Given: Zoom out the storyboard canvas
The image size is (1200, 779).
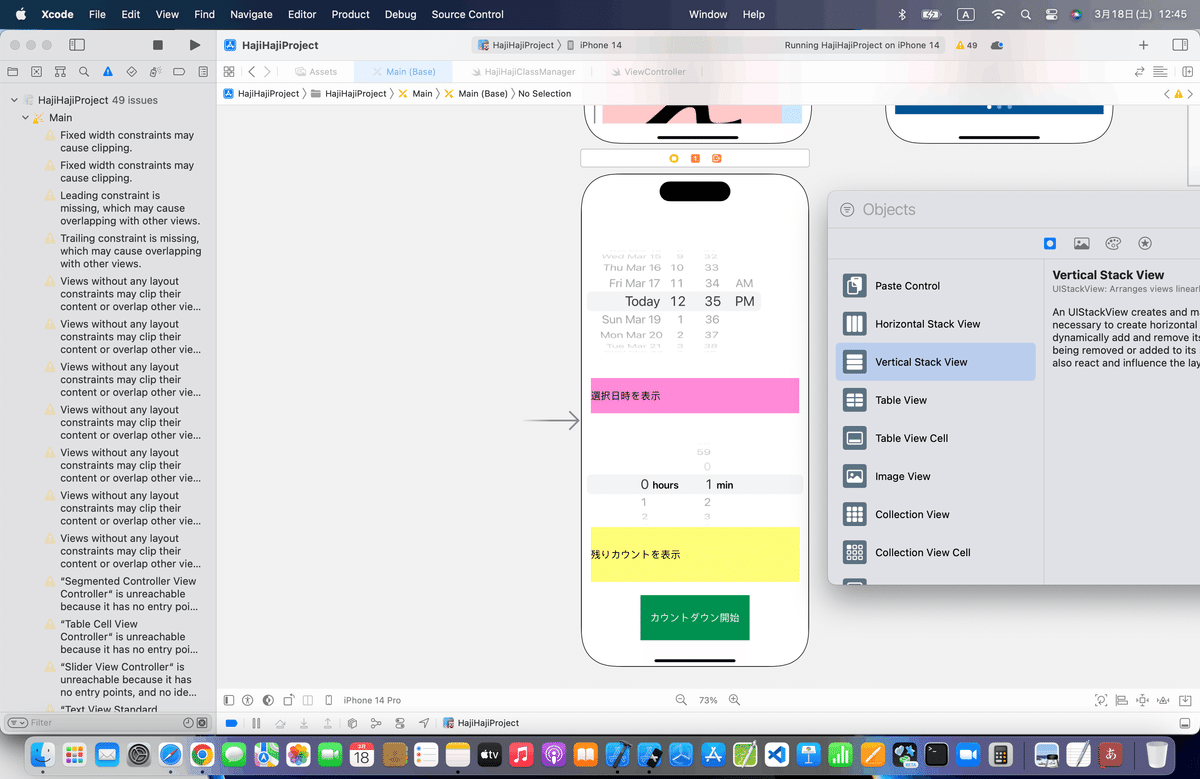Looking at the screenshot, I should (681, 700).
